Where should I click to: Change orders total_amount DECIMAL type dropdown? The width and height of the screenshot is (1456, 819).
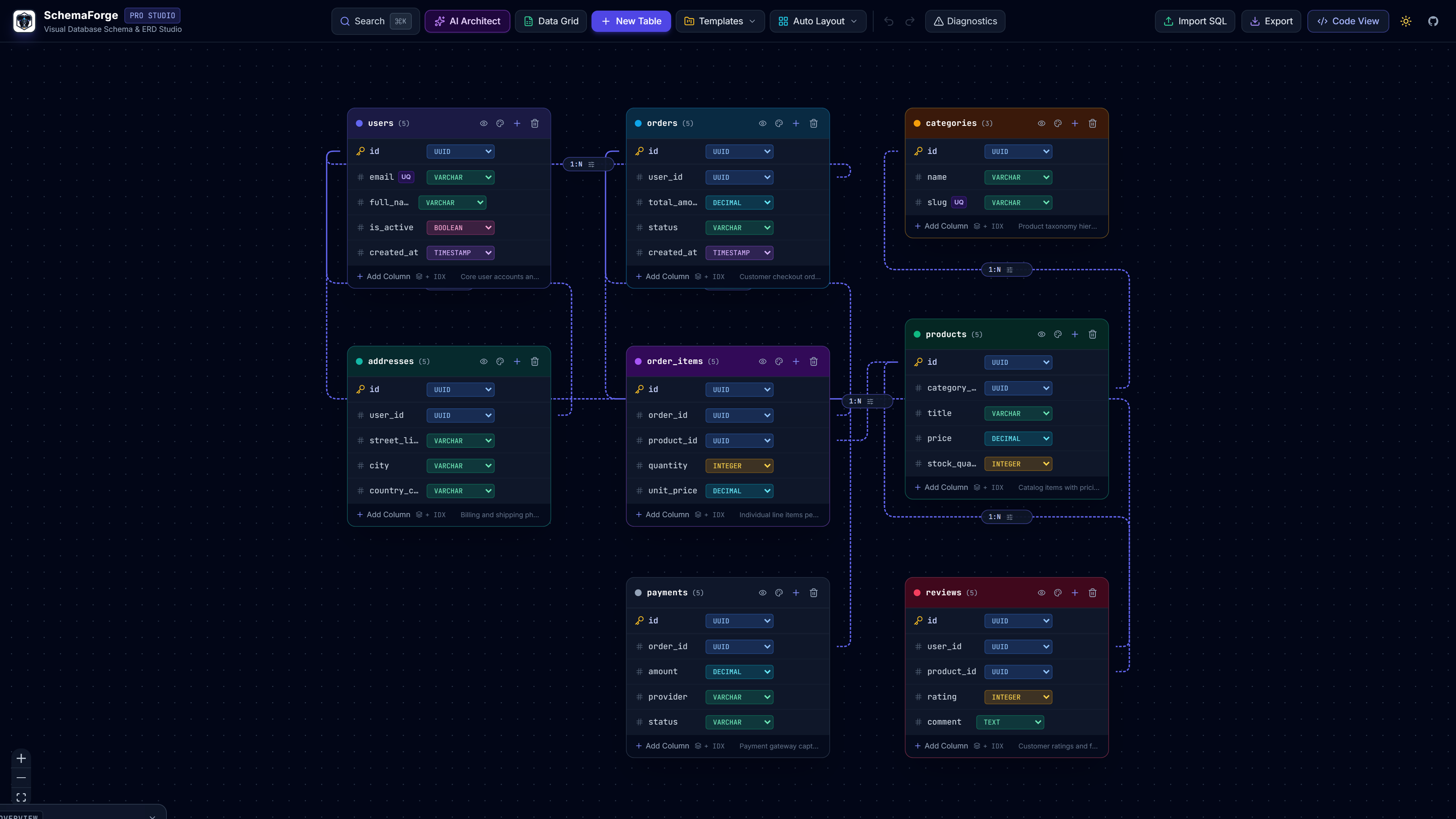[739, 203]
